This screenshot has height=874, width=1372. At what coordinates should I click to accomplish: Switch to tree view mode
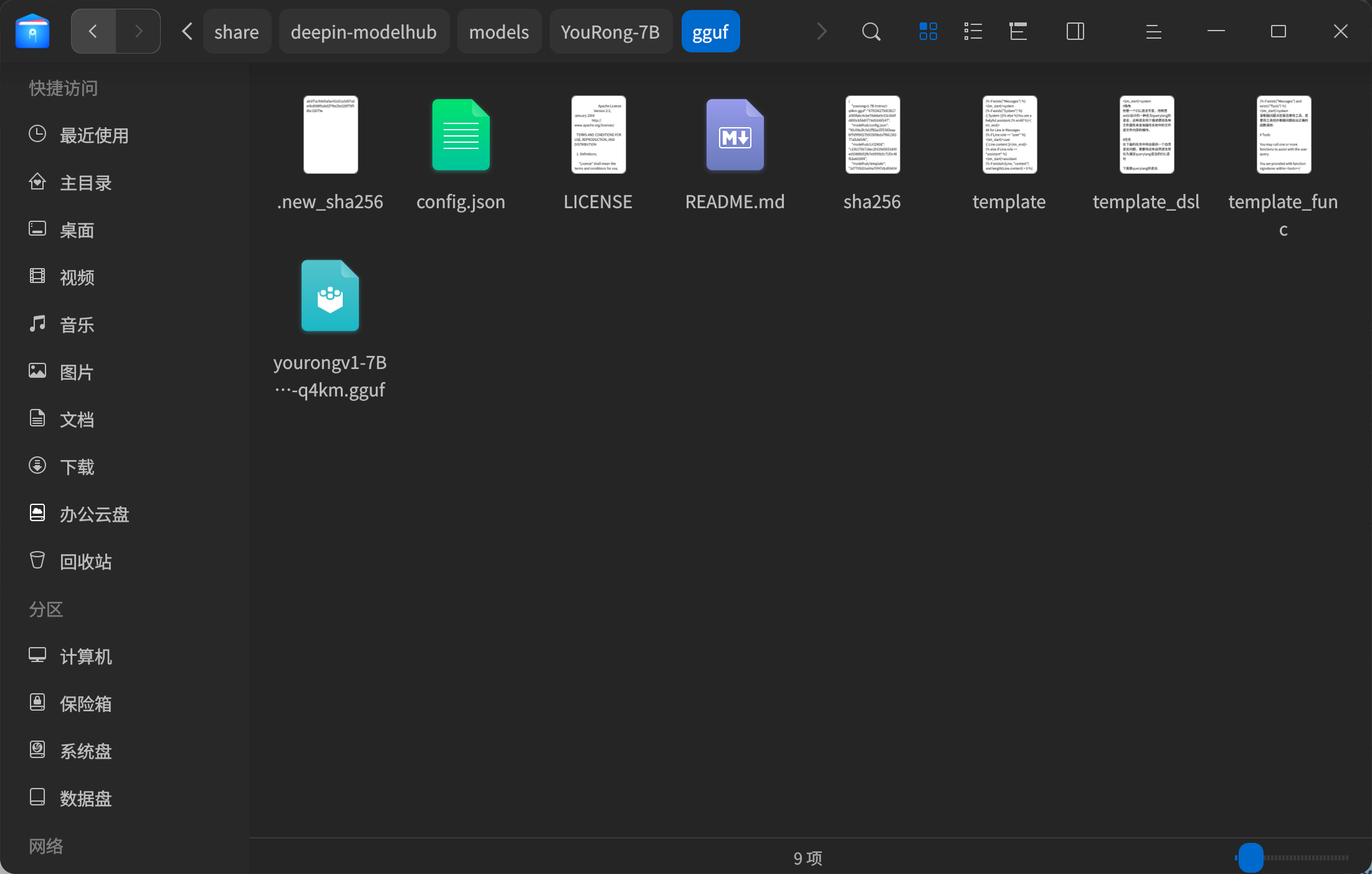[1018, 31]
